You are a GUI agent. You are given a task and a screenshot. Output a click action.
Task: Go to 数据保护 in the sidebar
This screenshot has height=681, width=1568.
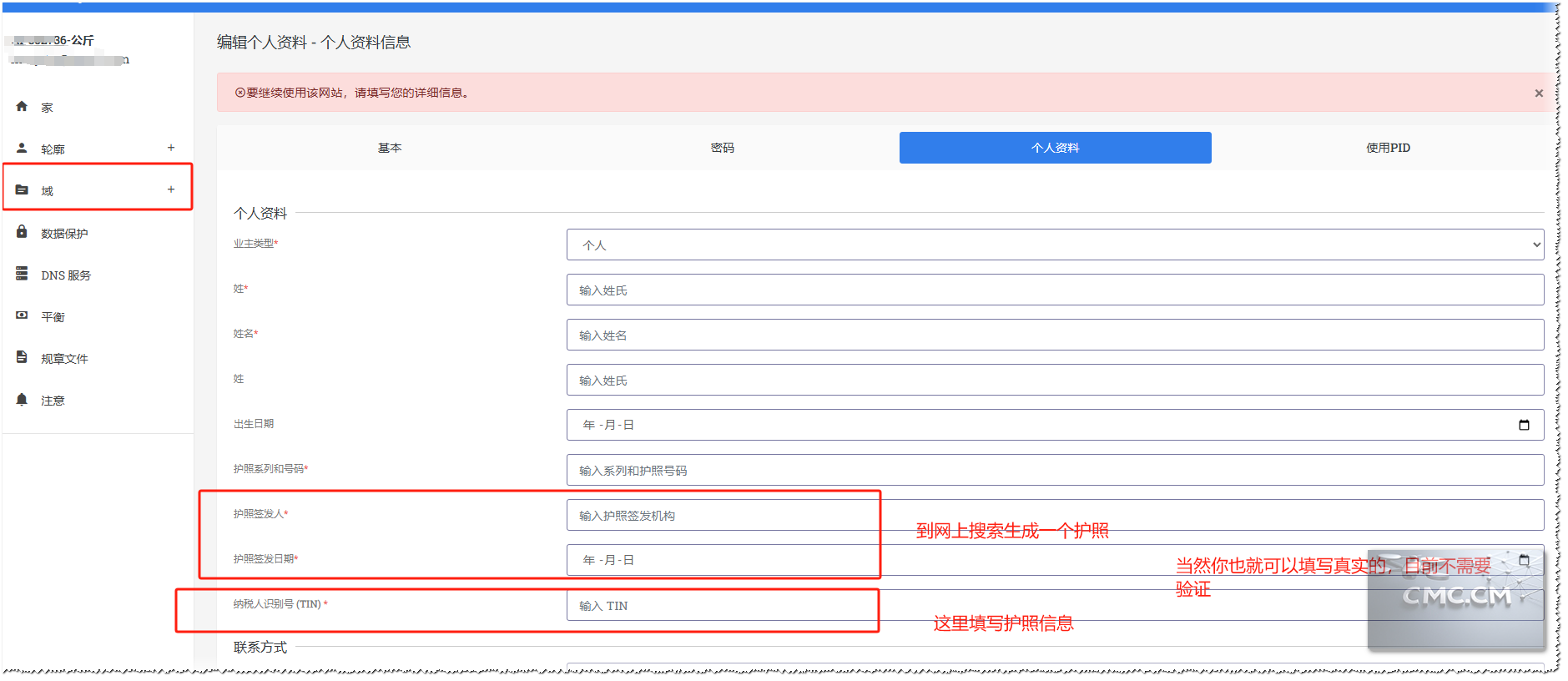point(64,234)
